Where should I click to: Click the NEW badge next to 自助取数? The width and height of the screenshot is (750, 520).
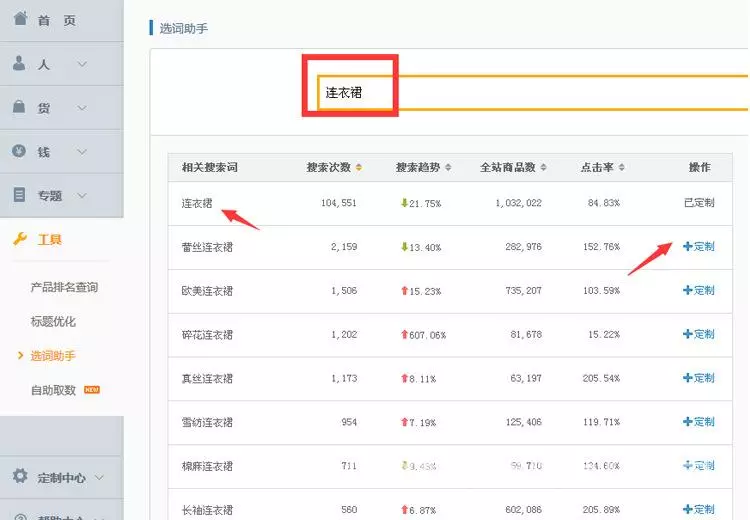coord(92,390)
